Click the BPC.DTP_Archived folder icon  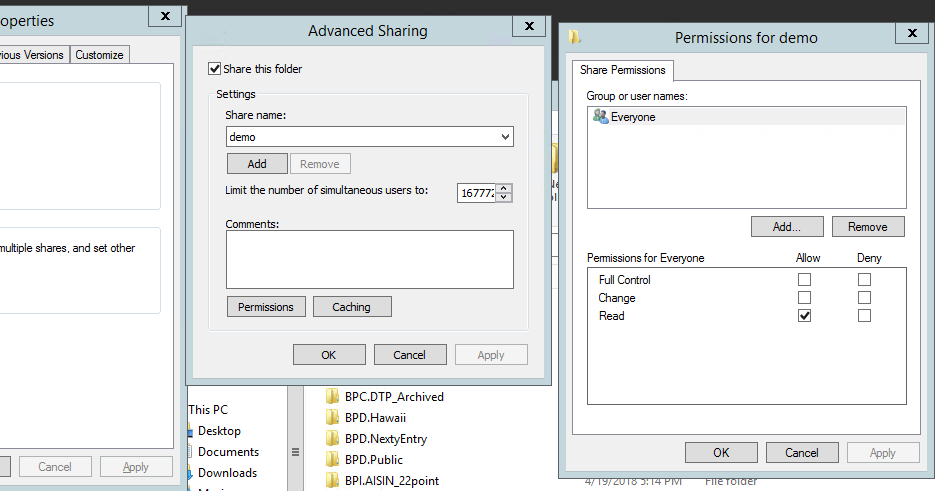(x=334, y=396)
